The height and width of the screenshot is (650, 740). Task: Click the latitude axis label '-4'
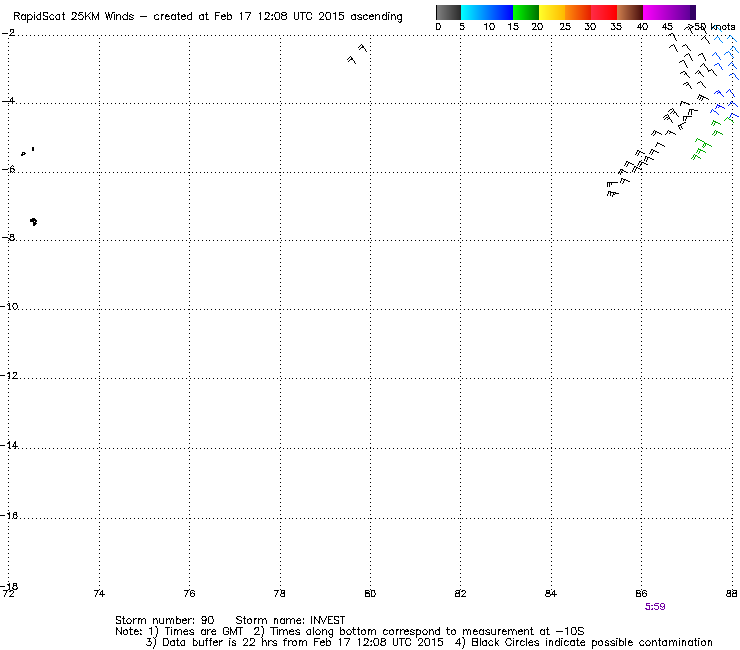8,101
